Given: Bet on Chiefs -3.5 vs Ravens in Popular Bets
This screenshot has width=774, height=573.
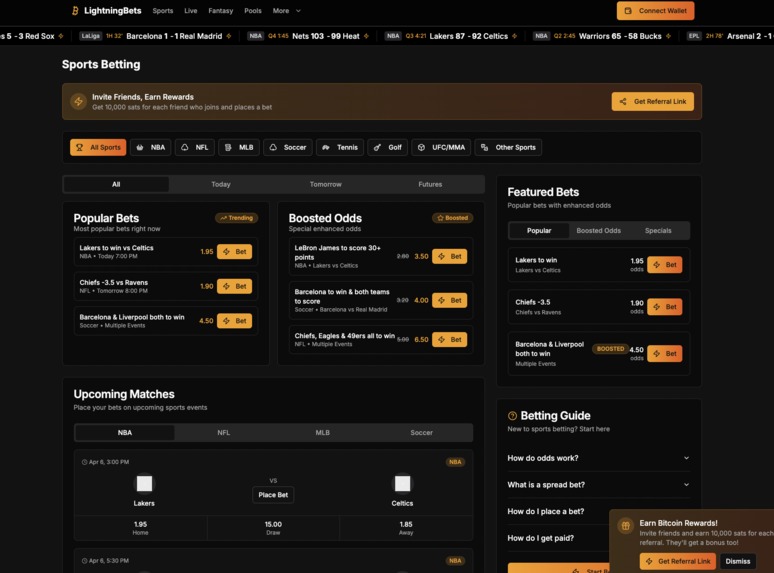Looking at the screenshot, I should tap(234, 286).
